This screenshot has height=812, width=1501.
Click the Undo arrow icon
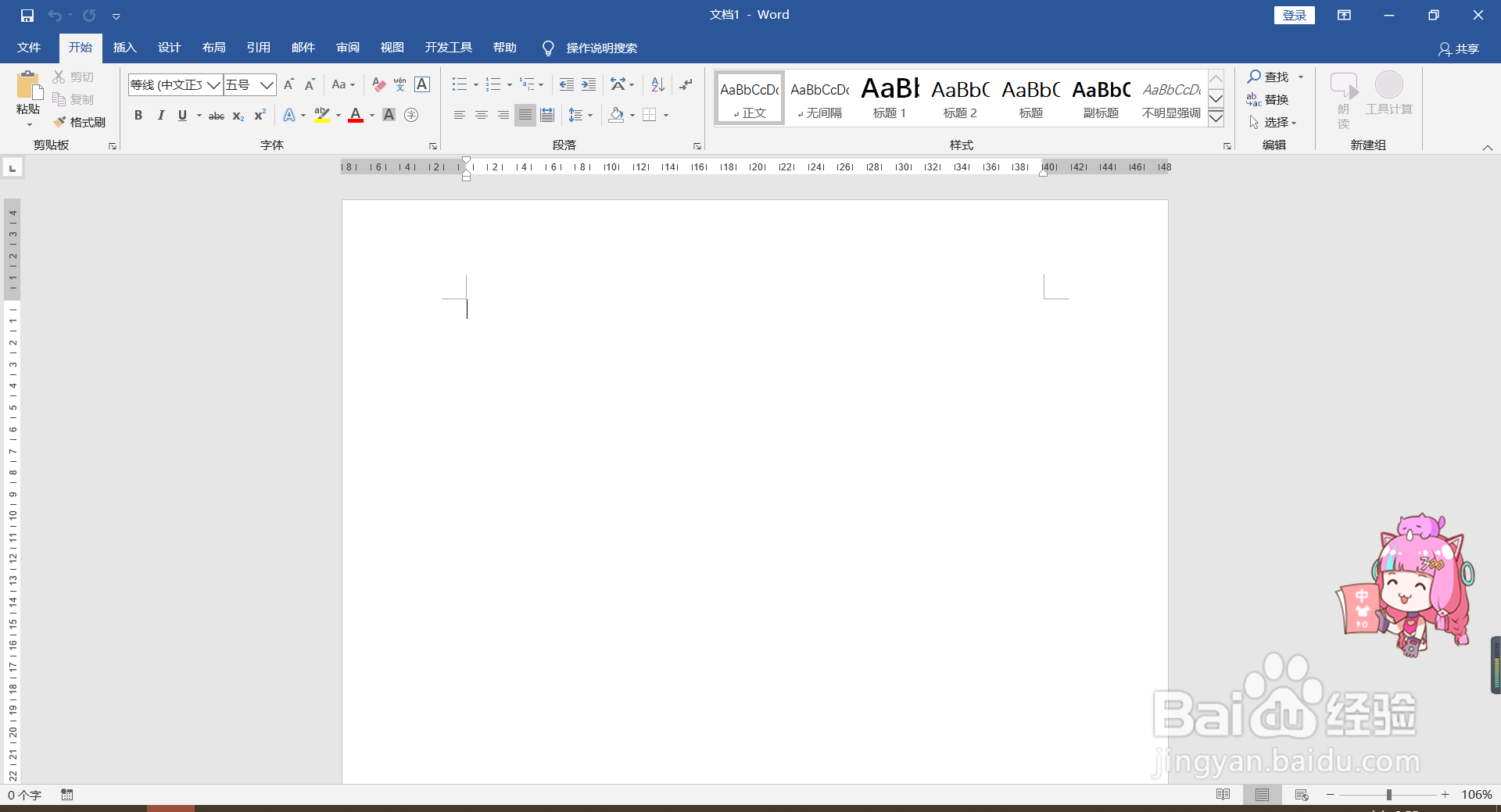point(55,15)
